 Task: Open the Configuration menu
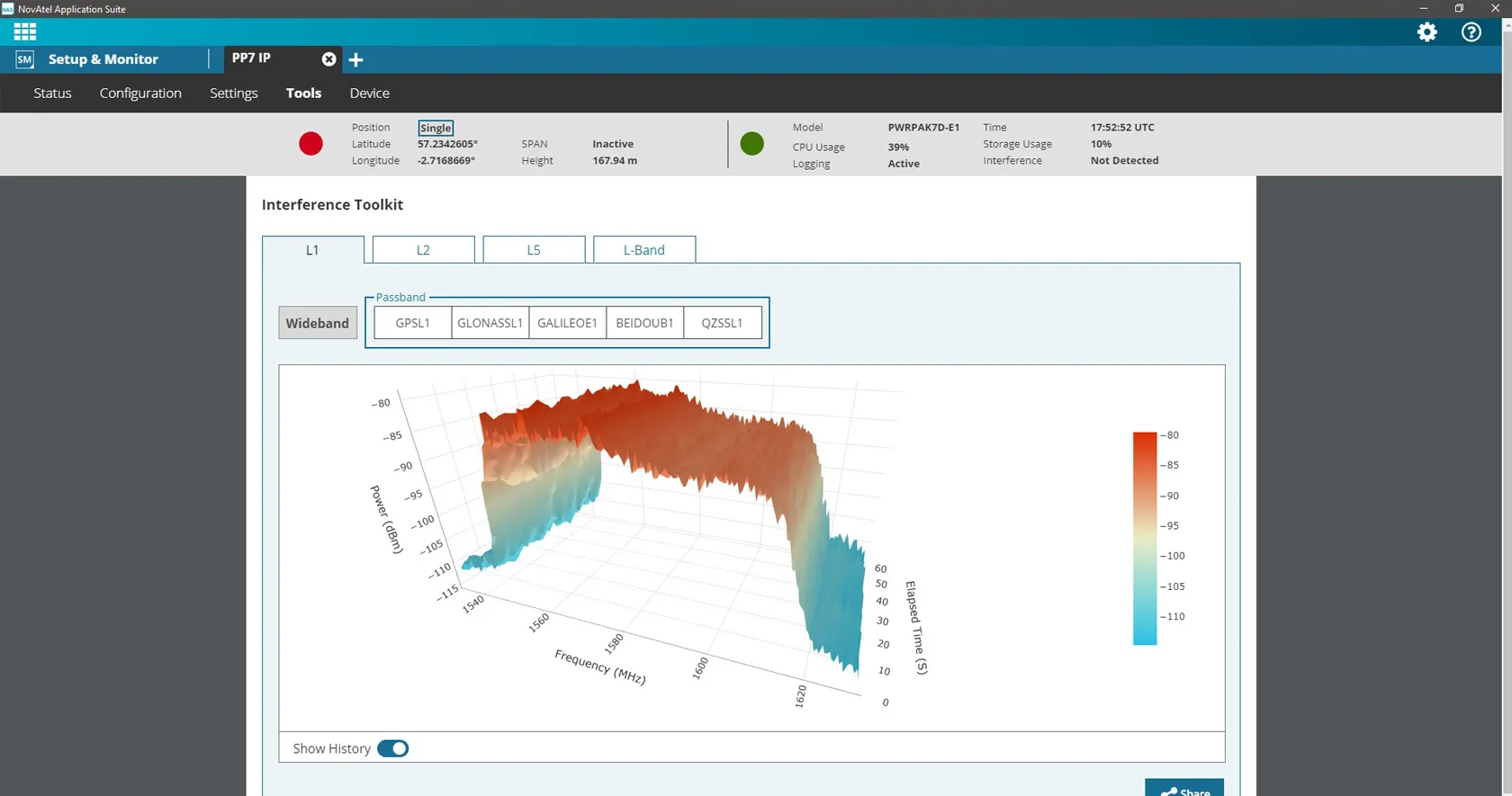tap(140, 94)
